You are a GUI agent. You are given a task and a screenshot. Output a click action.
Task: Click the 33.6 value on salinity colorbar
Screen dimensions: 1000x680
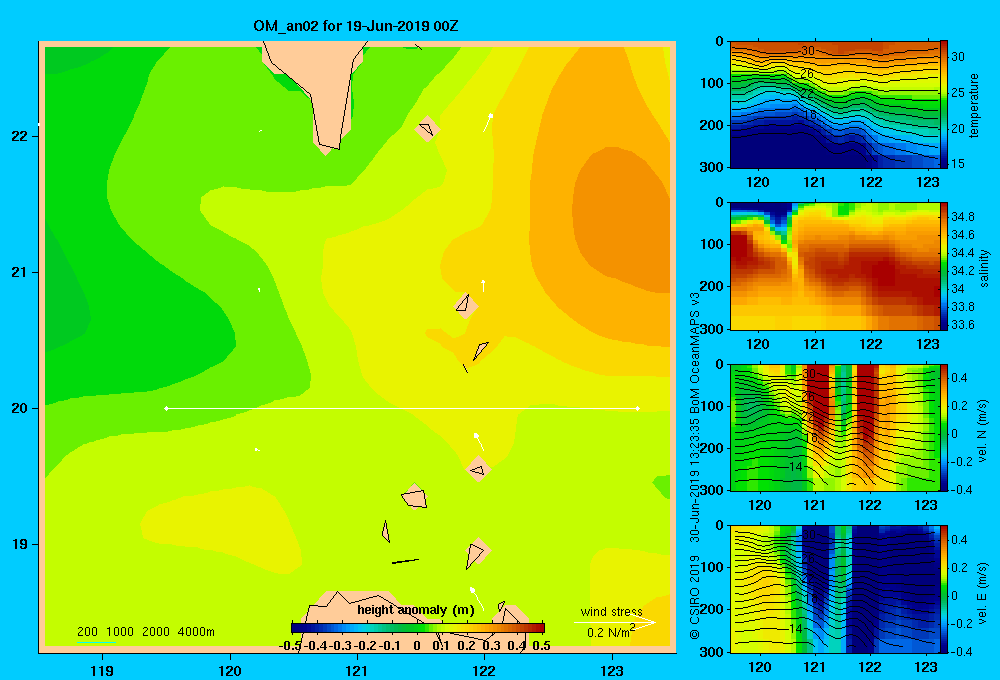click(x=962, y=325)
